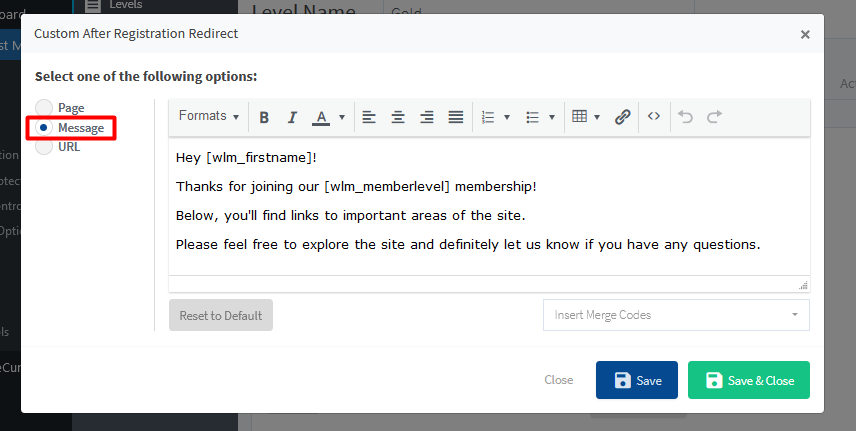
Task: Insert a hyperlink with link icon
Action: pyautogui.click(x=622, y=116)
